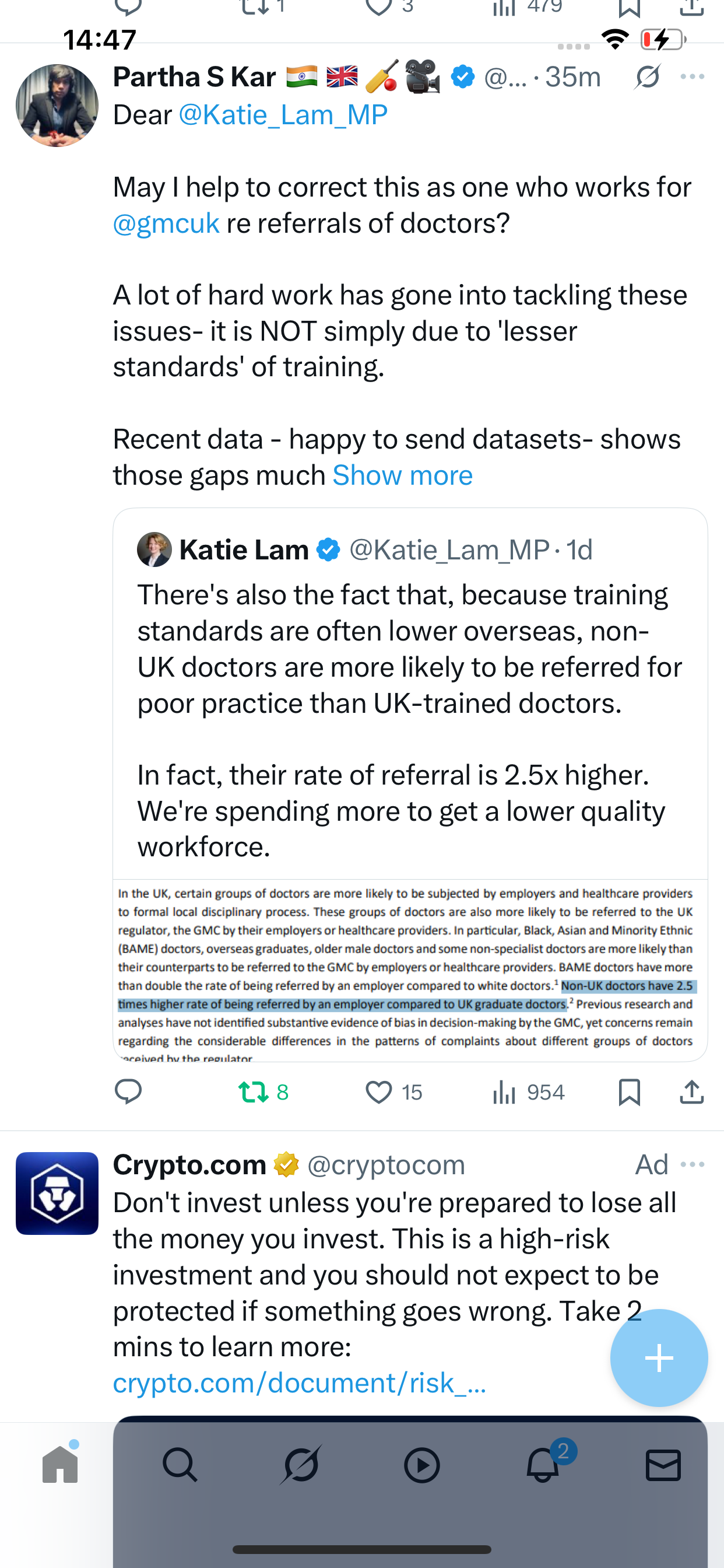Open more options on Crypto.com ad
The width and height of the screenshot is (724, 1568).
point(693,1164)
